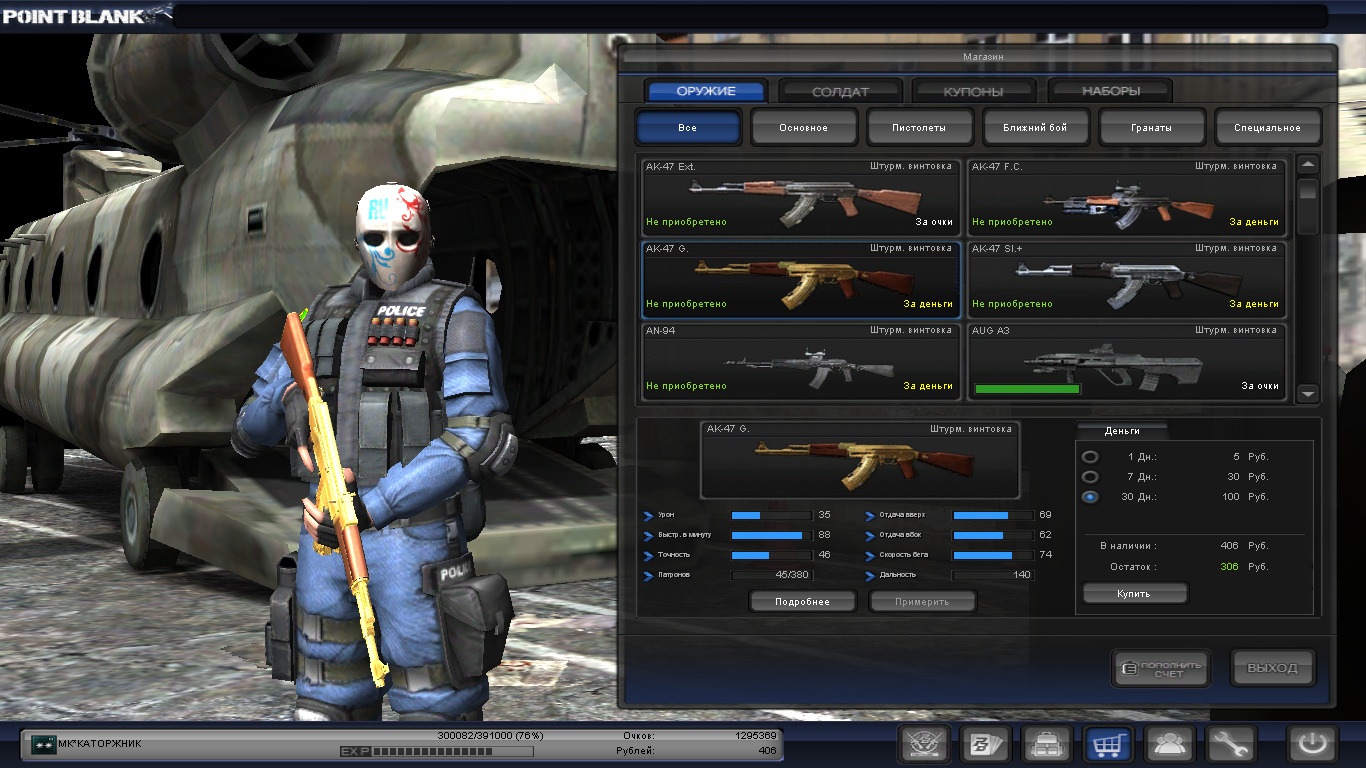
Task: Click the MK*КАТОРЖНИК nickname
Action: pos(100,744)
